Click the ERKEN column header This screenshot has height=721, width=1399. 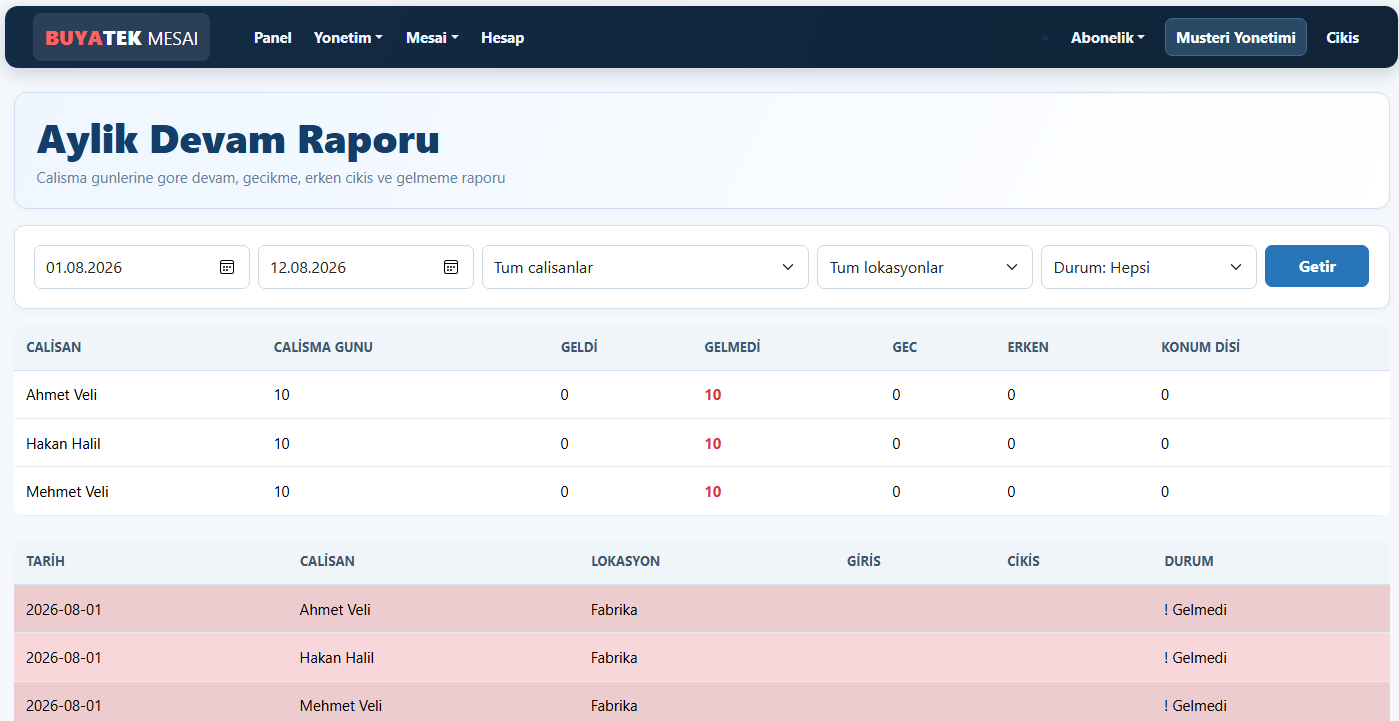point(1028,347)
